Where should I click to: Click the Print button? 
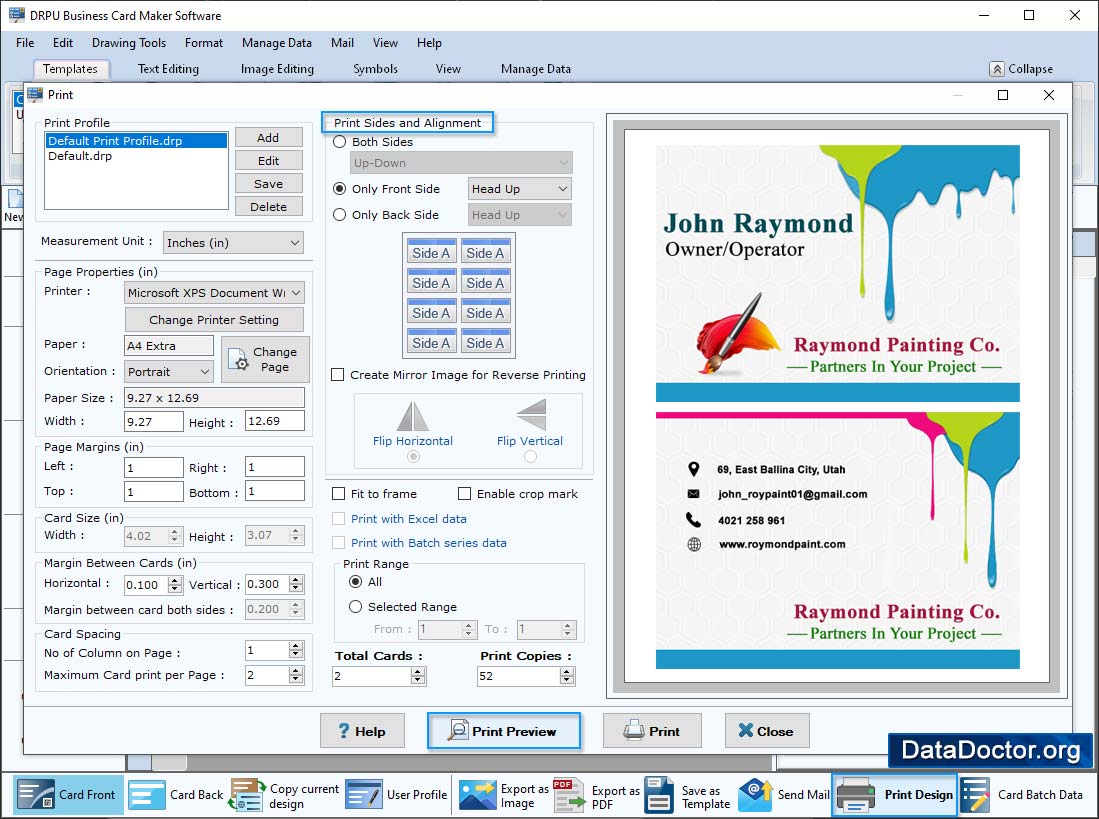pyautogui.click(x=652, y=731)
